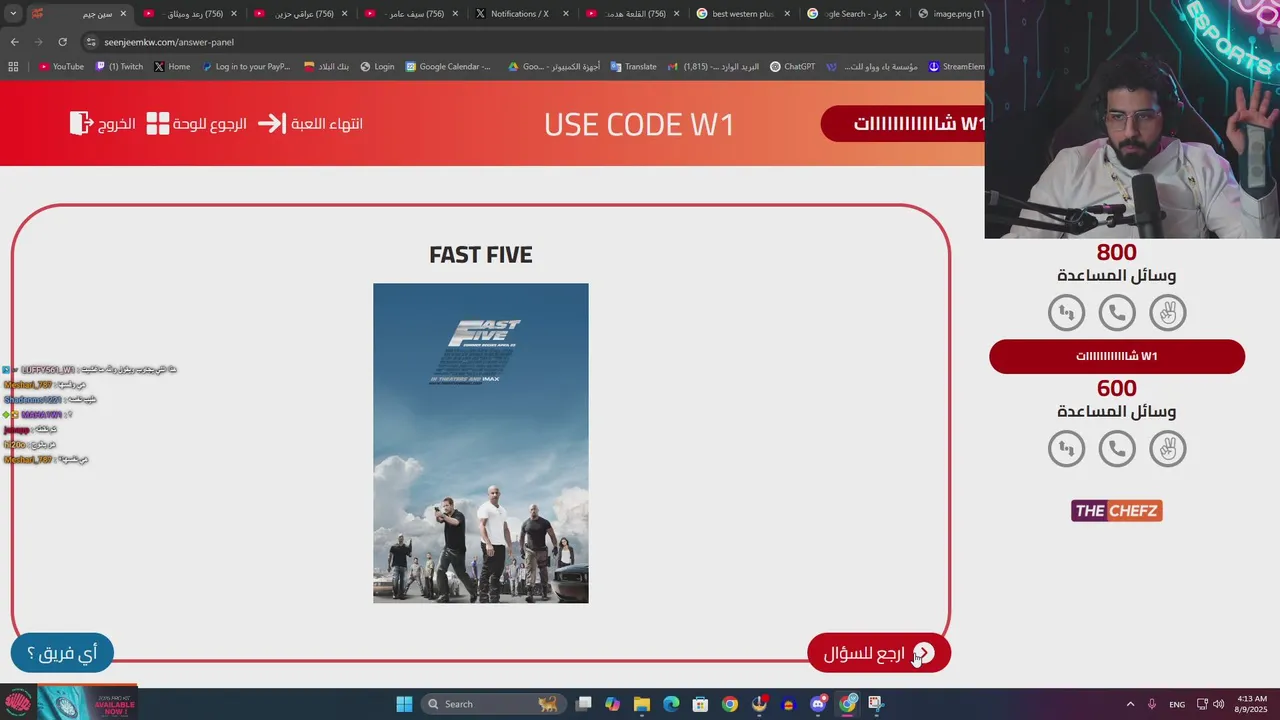Open the Twitch bookmark
This screenshot has width=1280, height=720.
119,67
